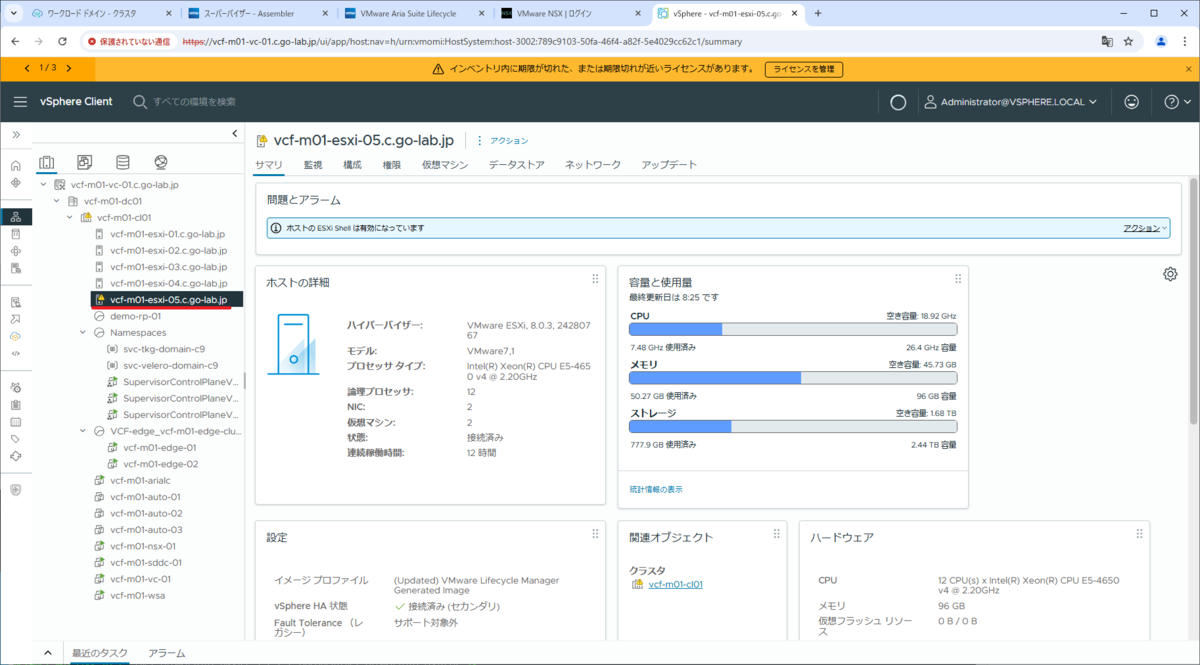Click the browser address bar URL
The height and width of the screenshot is (665, 1200).
(462, 42)
